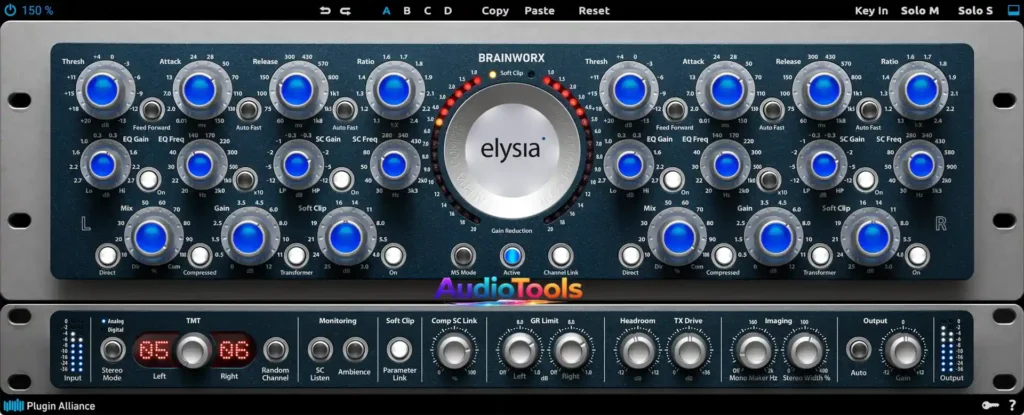Select preset bank C

pos(427,10)
